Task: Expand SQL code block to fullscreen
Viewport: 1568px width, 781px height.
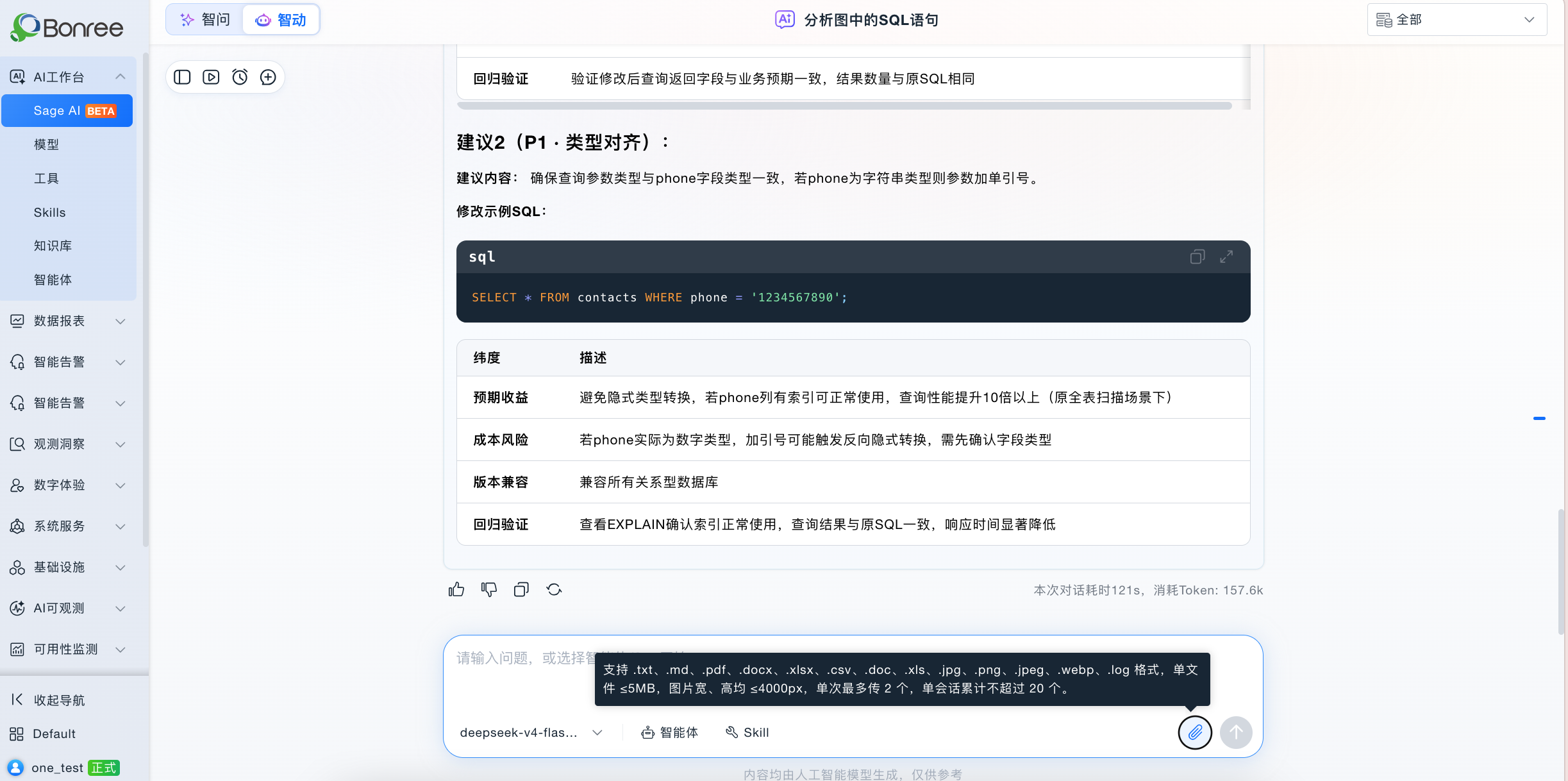Action: point(1226,256)
